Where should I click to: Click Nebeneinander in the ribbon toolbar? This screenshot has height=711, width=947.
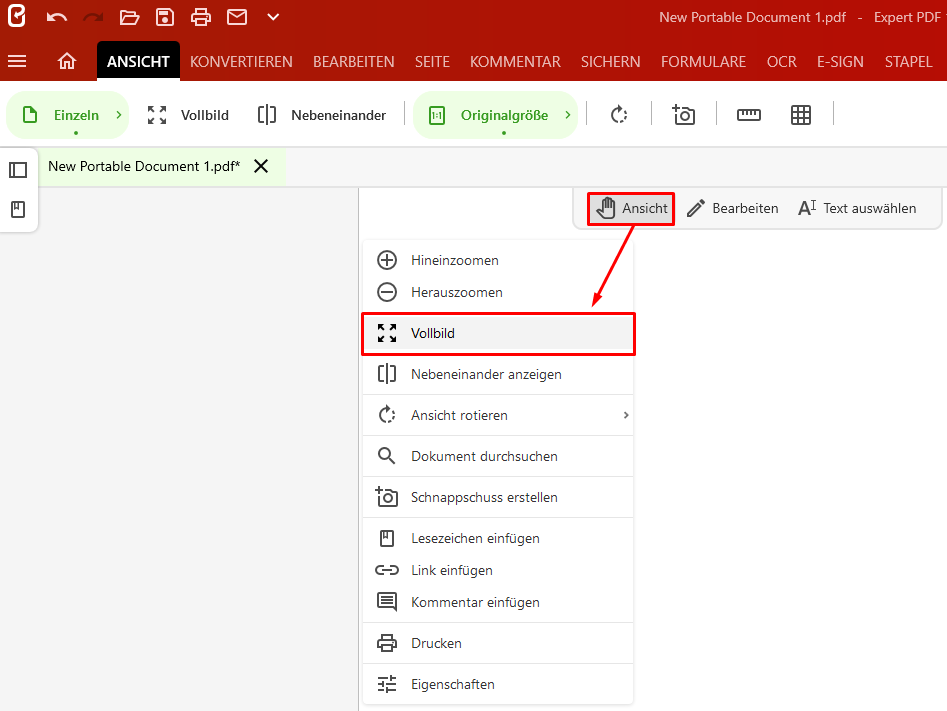(321, 115)
